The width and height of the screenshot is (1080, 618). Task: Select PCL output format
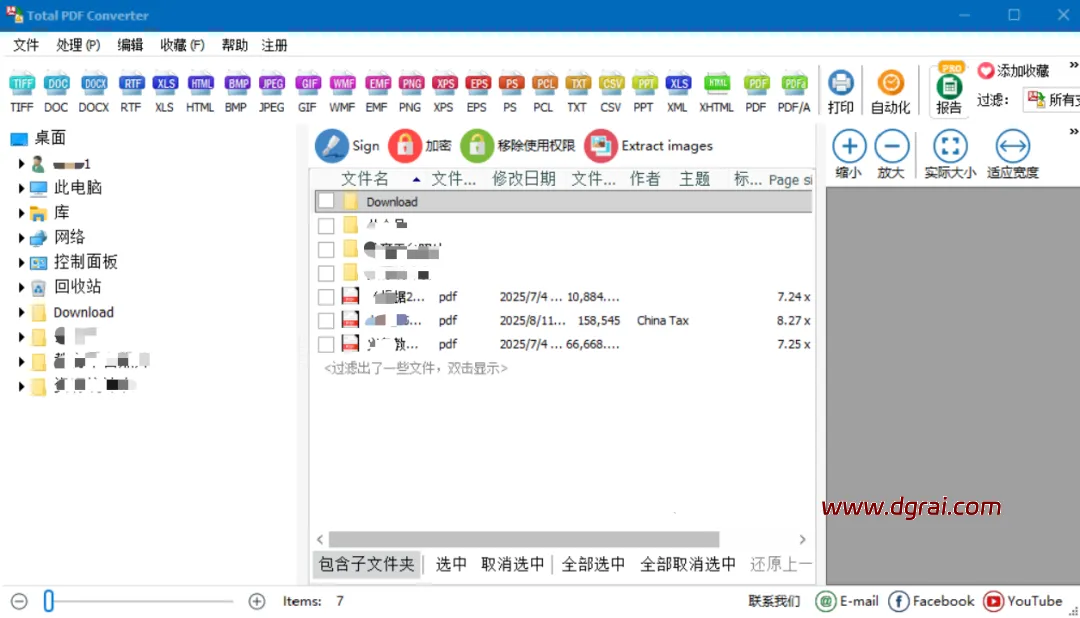(544, 92)
